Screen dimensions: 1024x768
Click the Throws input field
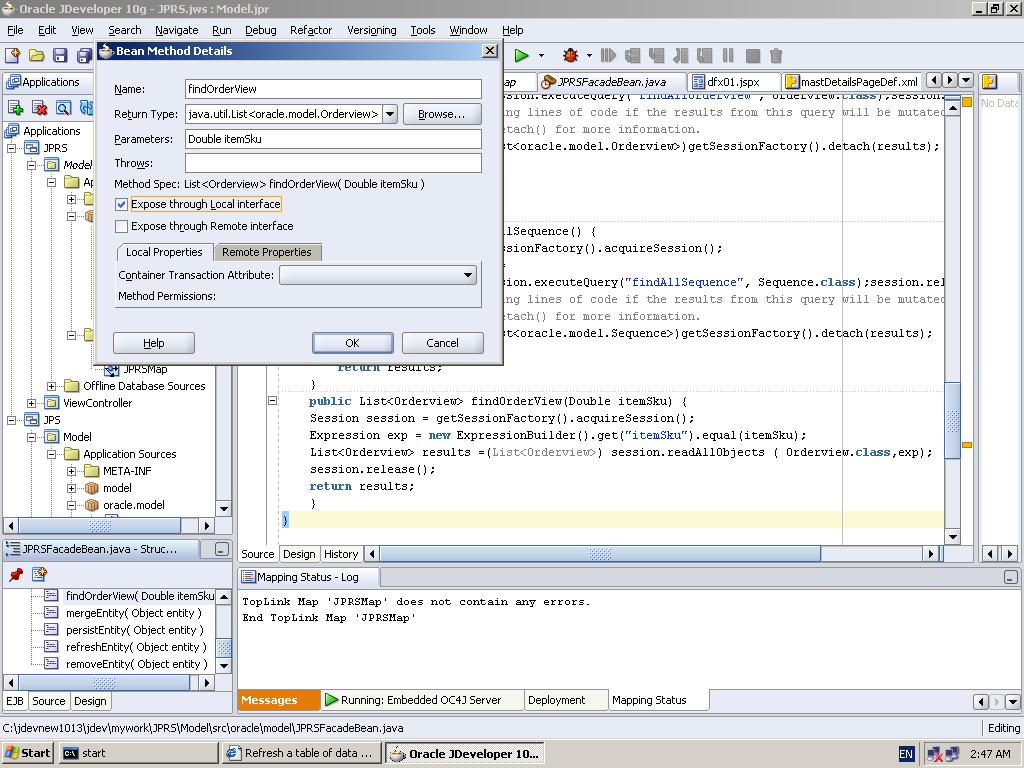(x=333, y=163)
